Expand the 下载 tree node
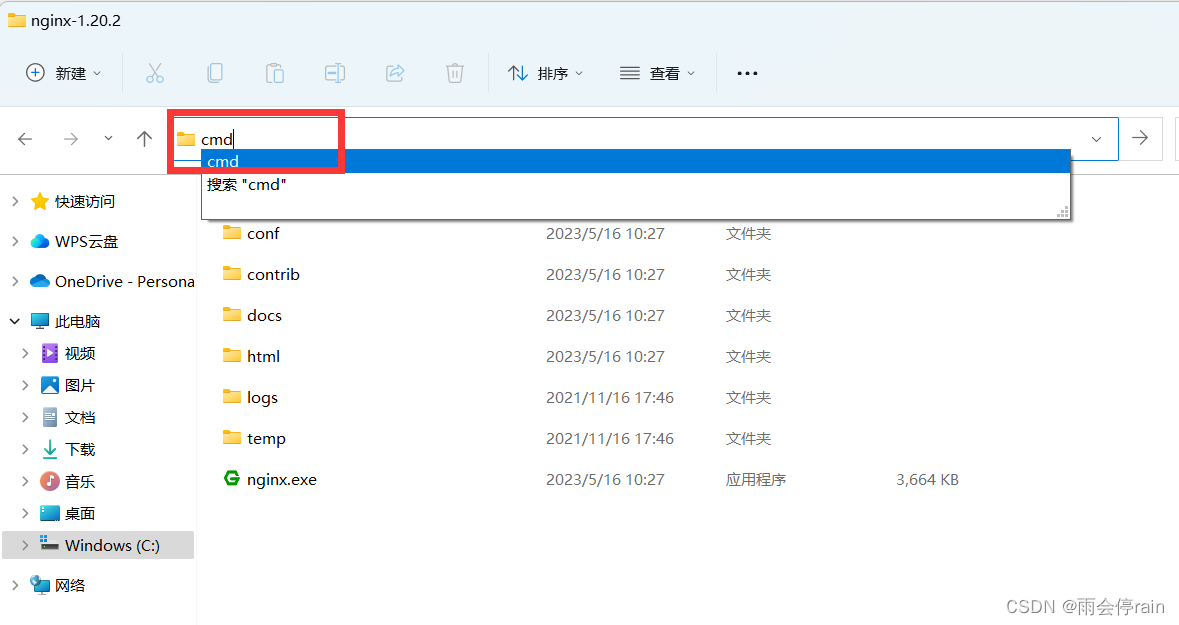Screen dimensions: 1179x625 tap(25, 449)
